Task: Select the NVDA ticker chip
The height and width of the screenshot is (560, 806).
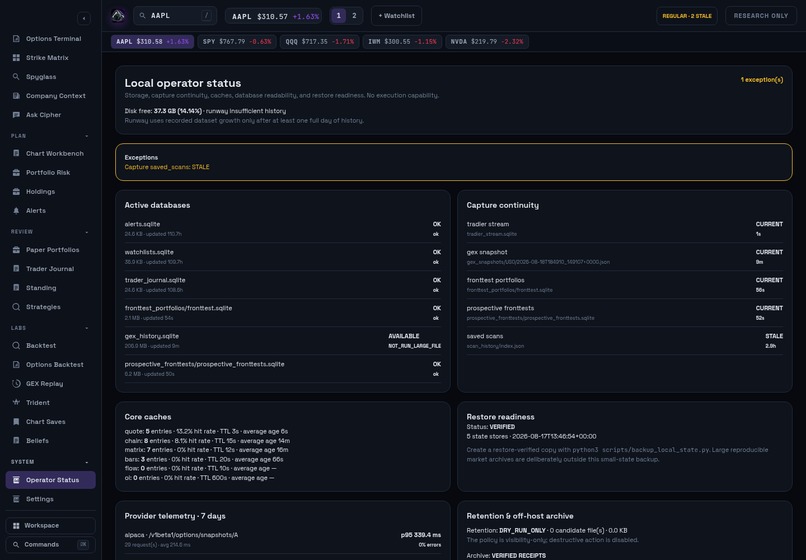Action: point(487,42)
